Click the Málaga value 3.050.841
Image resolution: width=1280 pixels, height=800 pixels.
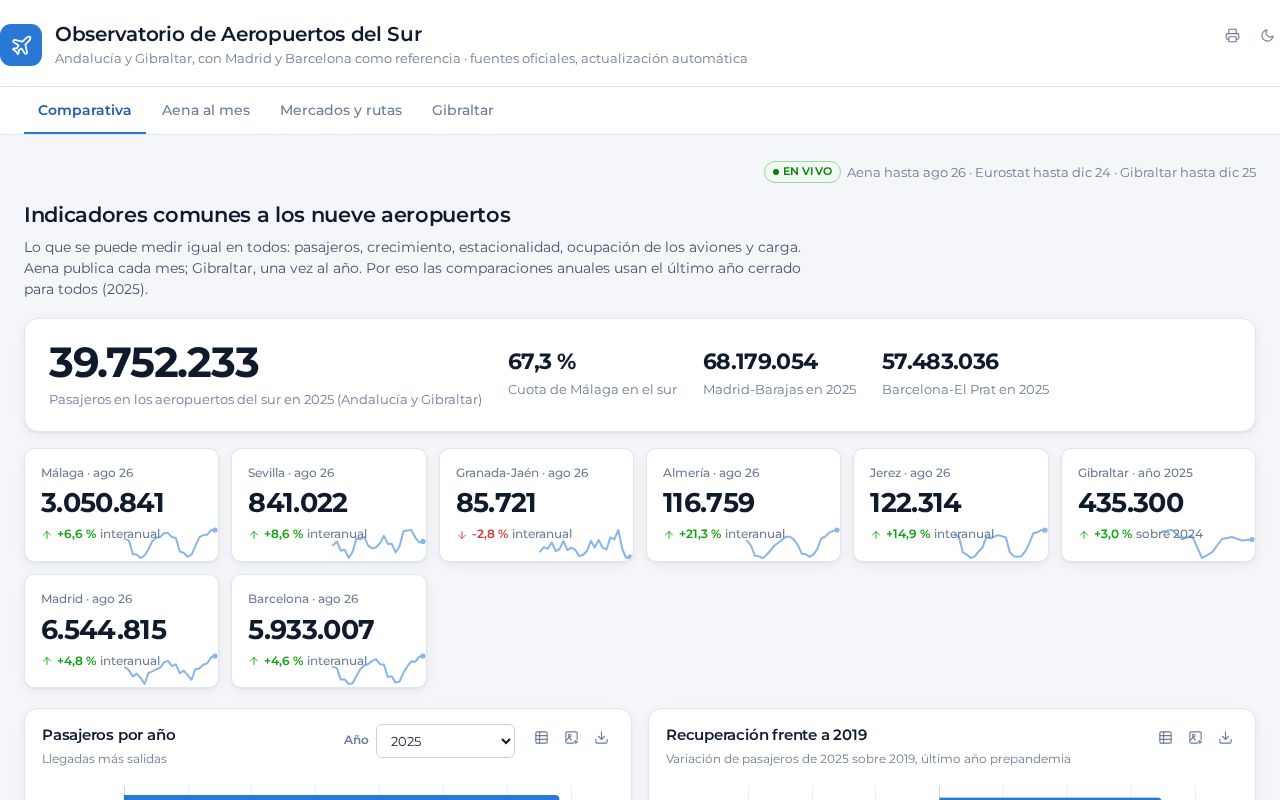(x=102, y=503)
